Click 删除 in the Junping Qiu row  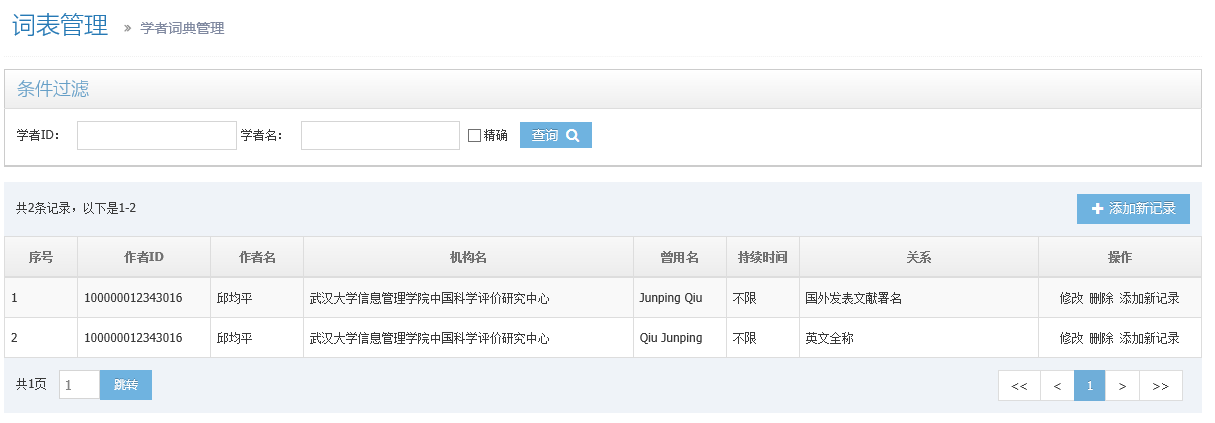(1101, 298)
